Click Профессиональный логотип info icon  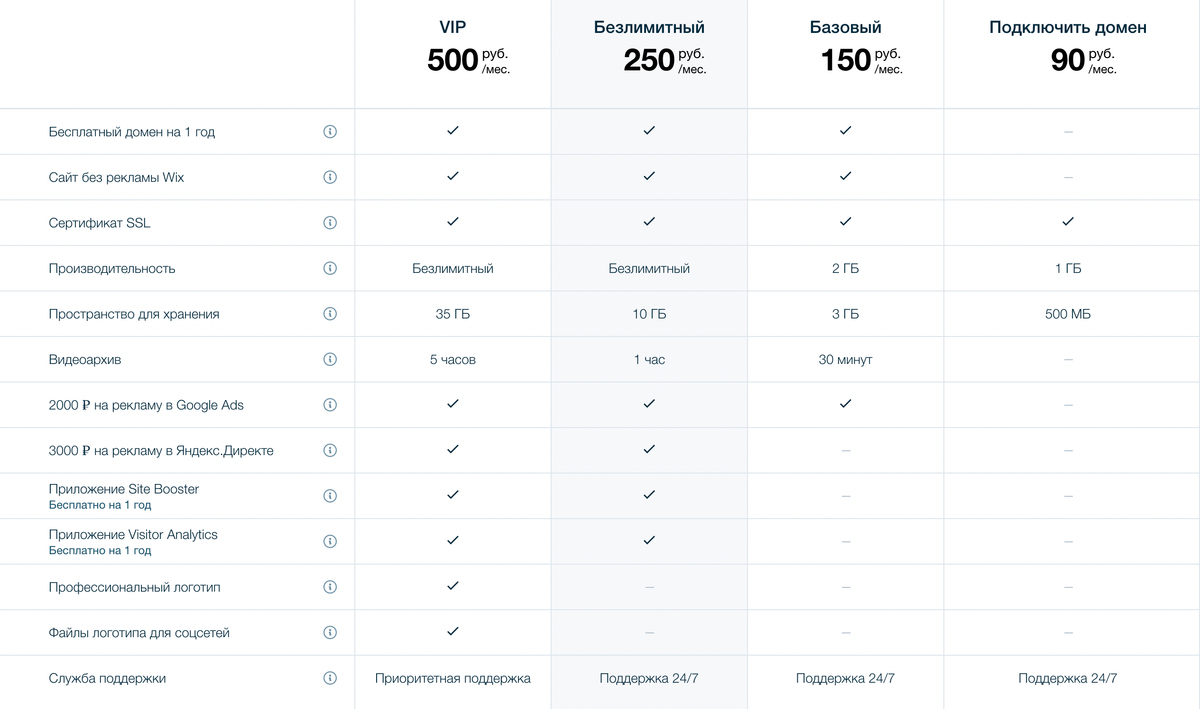click(x=330, y=587)
